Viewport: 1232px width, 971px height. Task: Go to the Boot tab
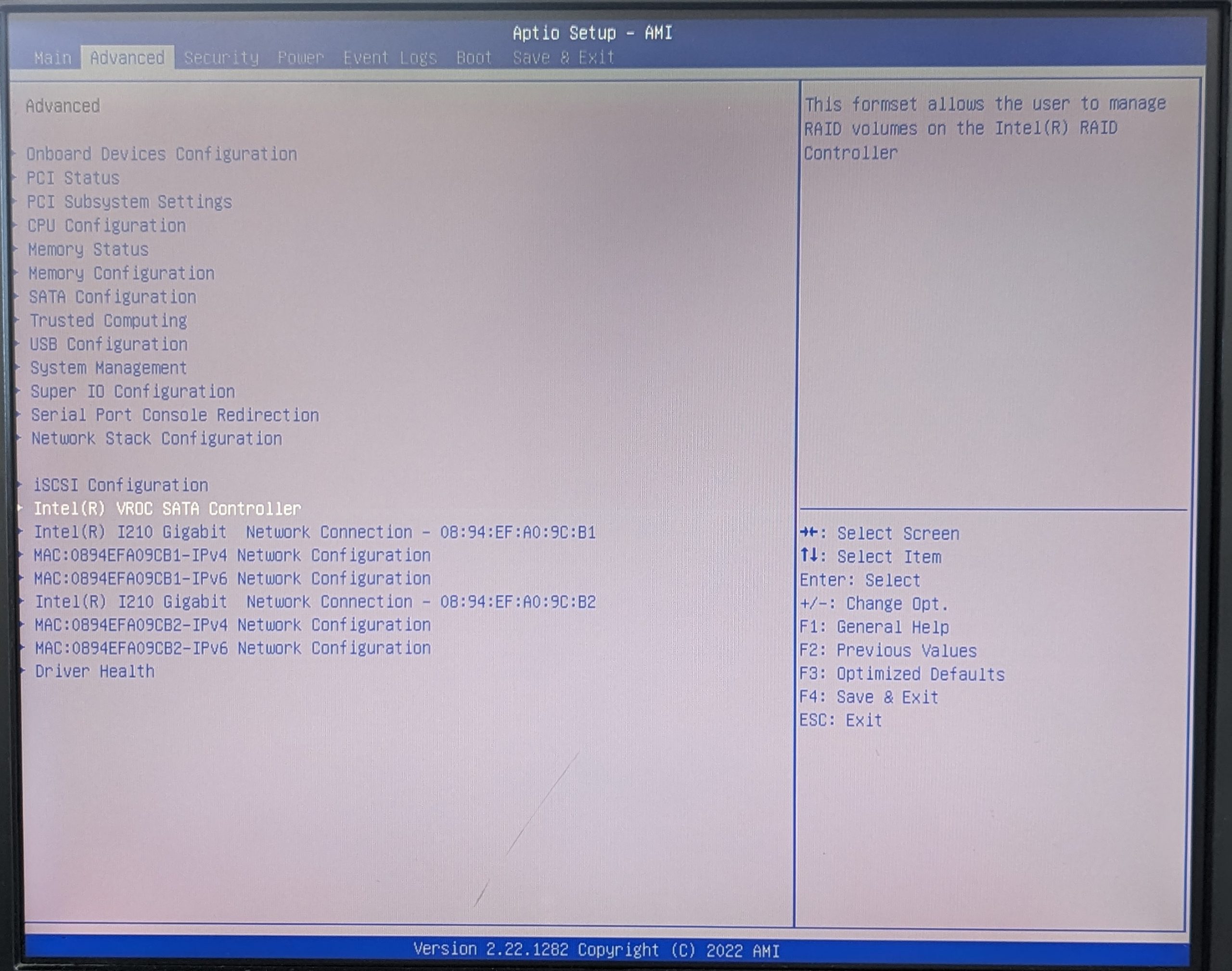coord(474,58)
